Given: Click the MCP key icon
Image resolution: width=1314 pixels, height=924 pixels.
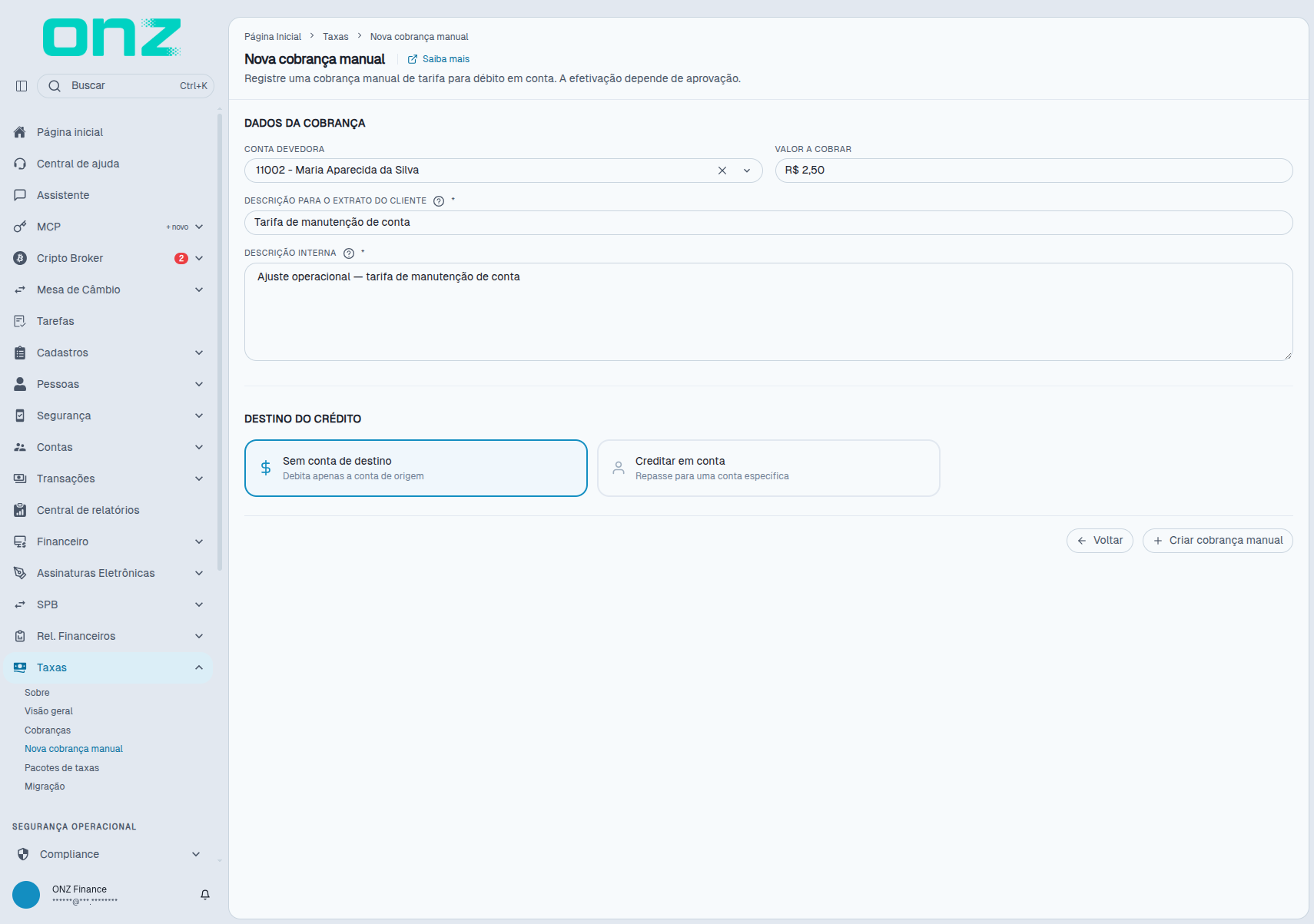Looking at the screenshot, I should click(20, 227).
